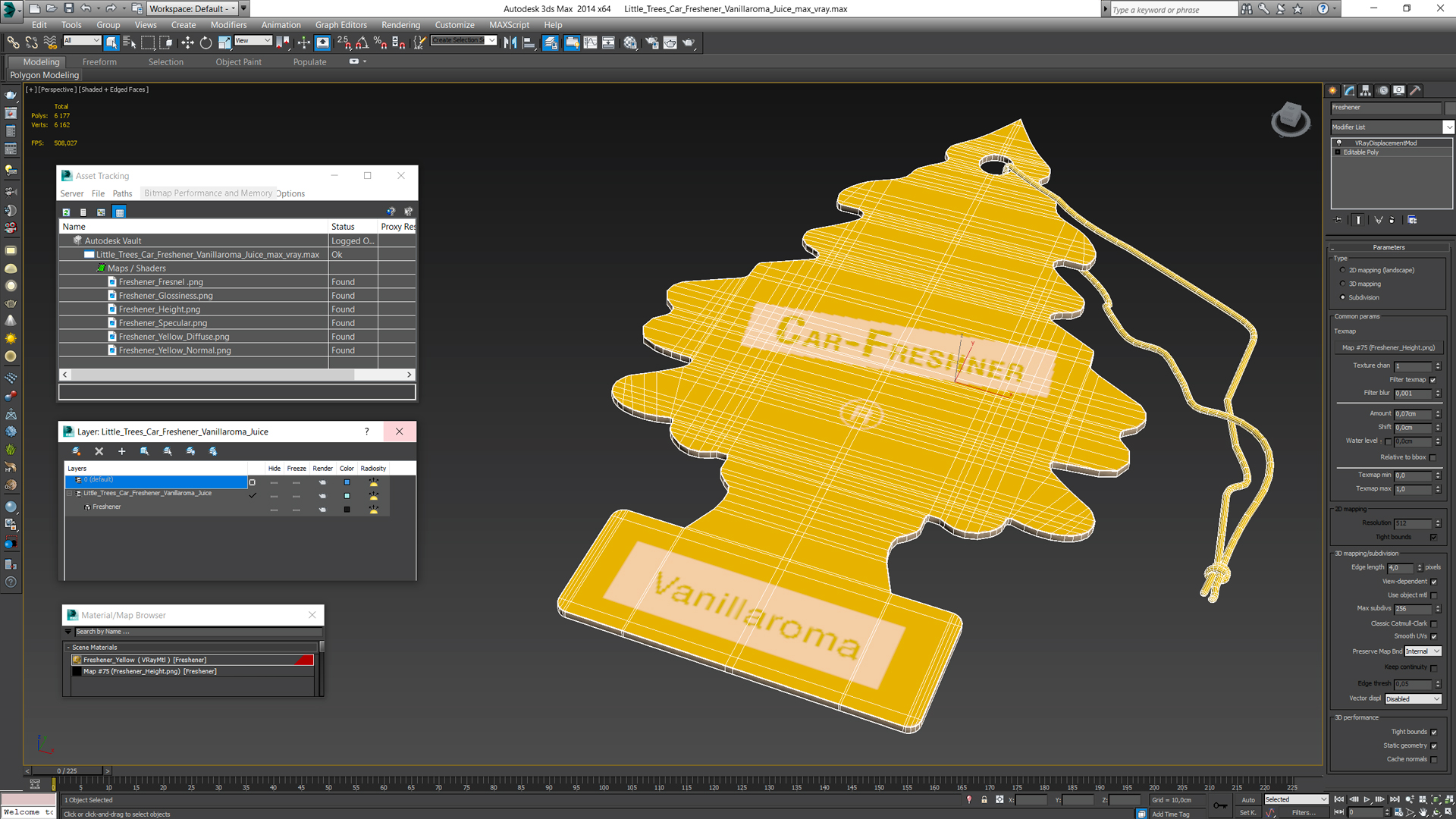The width and height of the screenshot is (1456, 819).
Task: Toggle VRayDisplacementMod lightbulb on/off
Action: pos(1339,143)
